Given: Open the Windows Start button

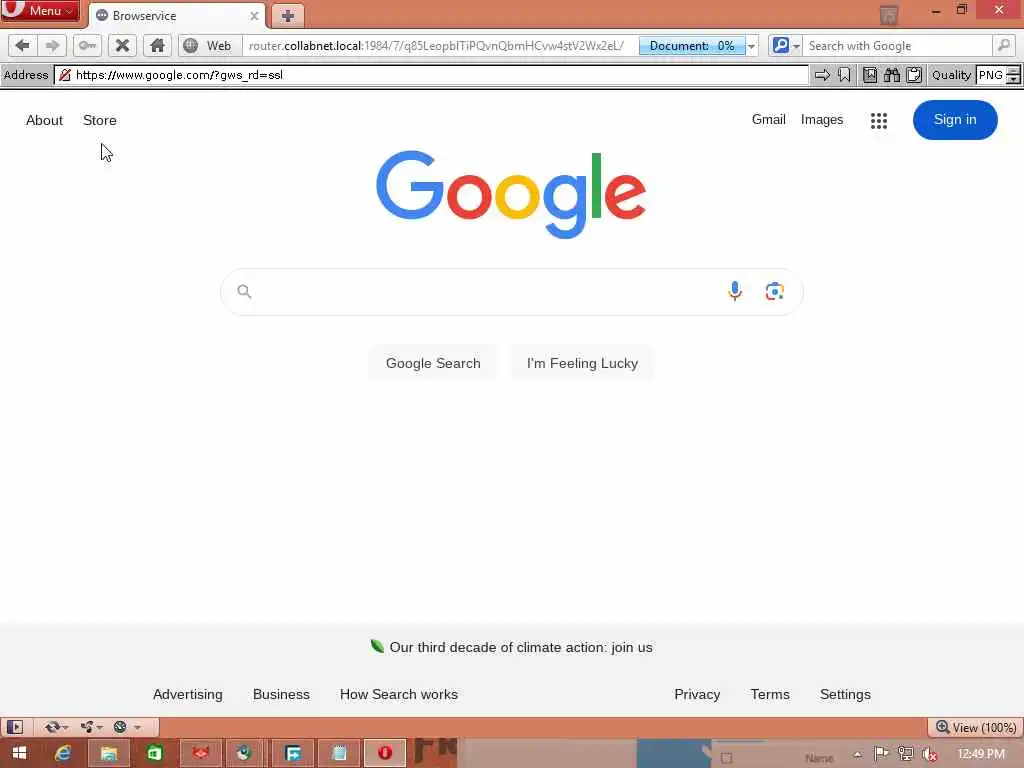Looking at the screenshot, I should [x=20, y=753].
